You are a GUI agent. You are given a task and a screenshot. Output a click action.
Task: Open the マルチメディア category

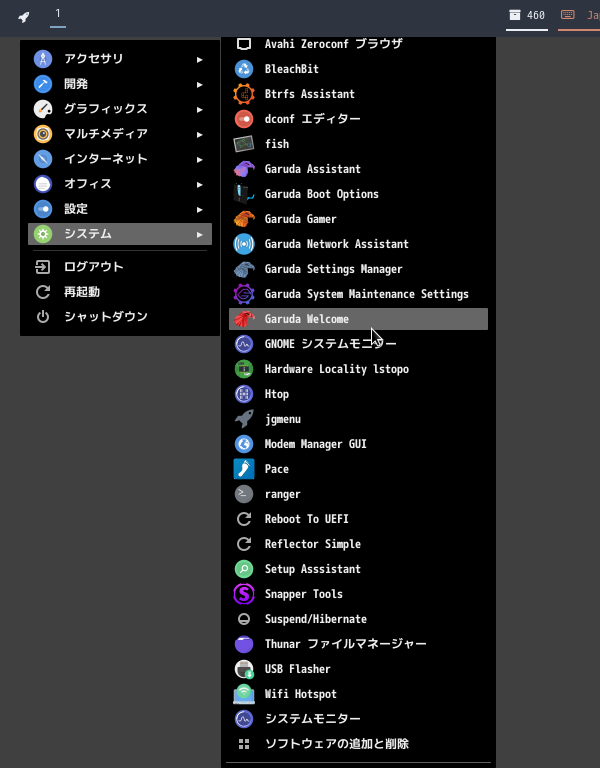[120, 134]
